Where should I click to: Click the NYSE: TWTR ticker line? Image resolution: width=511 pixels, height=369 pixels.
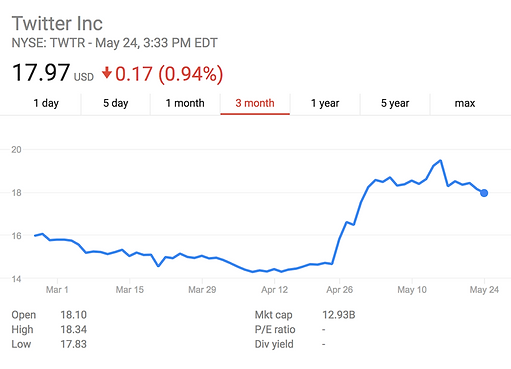115,43
